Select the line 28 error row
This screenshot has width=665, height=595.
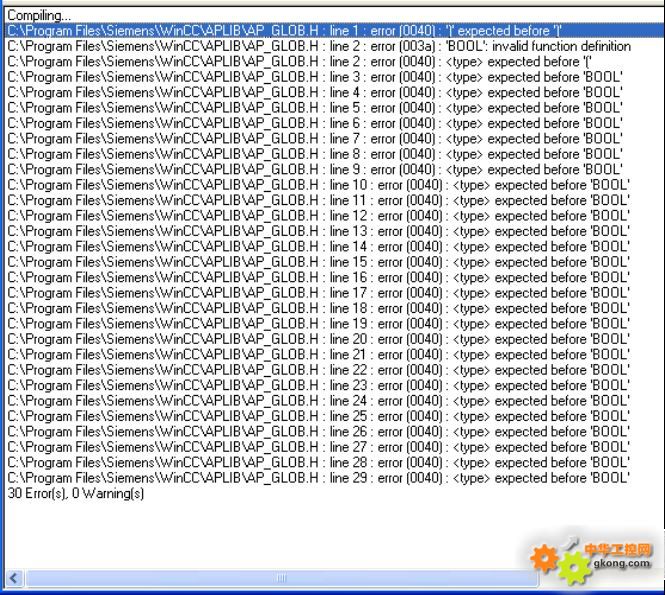[319, 462]
